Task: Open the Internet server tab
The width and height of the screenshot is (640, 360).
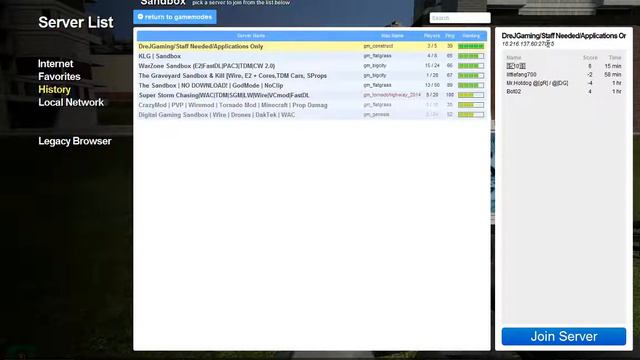Action: [x=56, y=64]
